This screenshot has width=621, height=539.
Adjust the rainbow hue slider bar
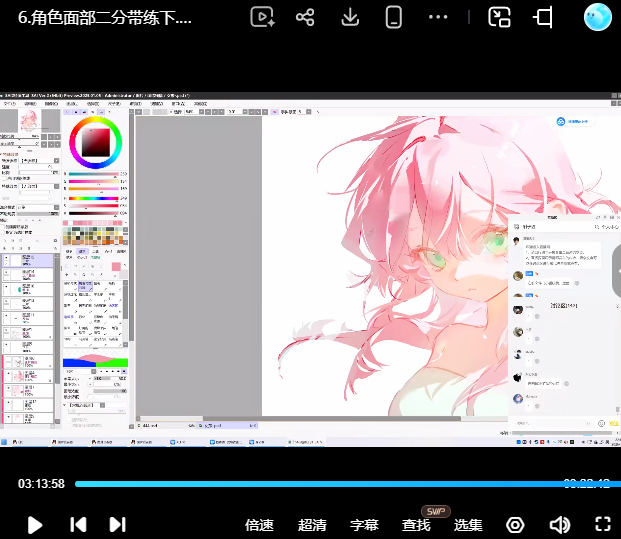pos(93,198)
